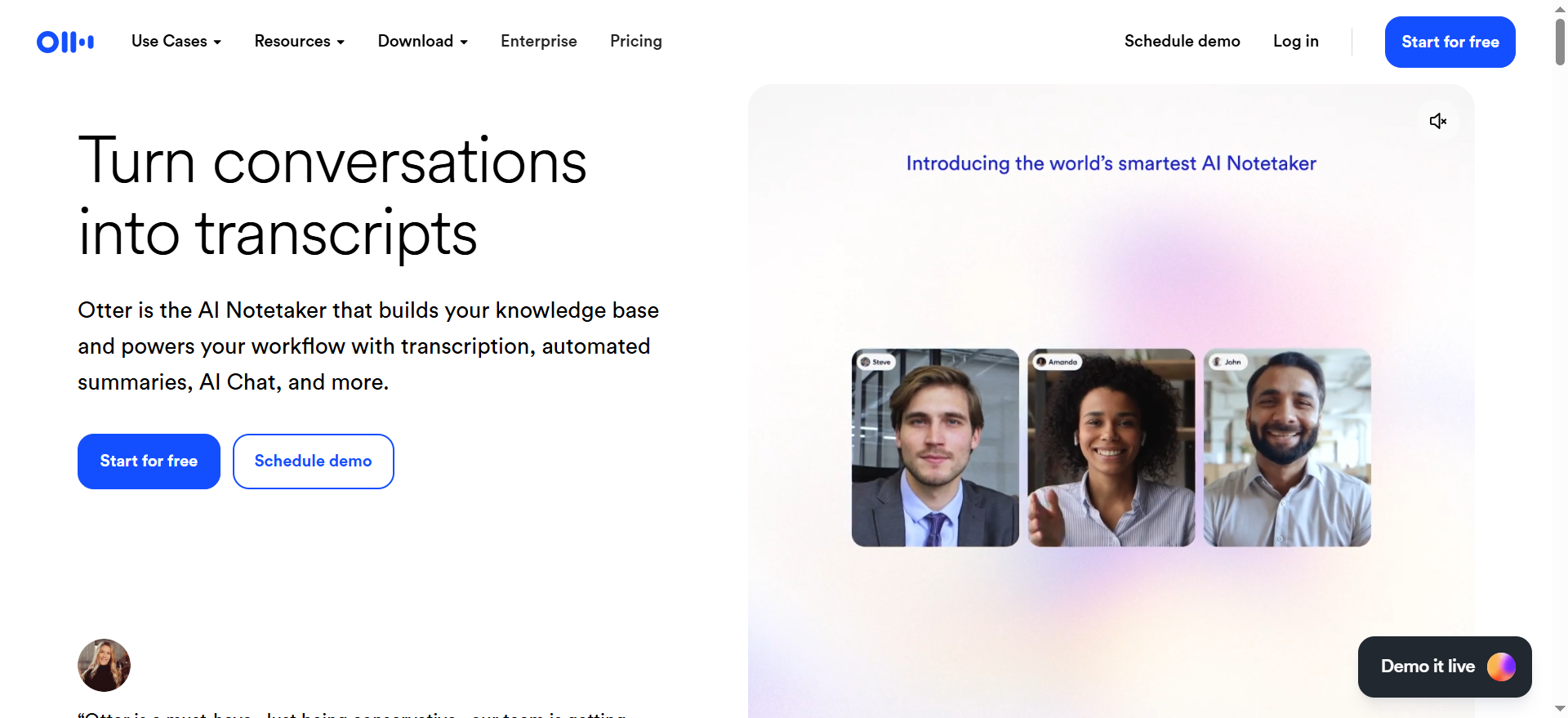Open the Download dropdown menu
This screenshot has height=718, width=1568.
coord(423,41)
